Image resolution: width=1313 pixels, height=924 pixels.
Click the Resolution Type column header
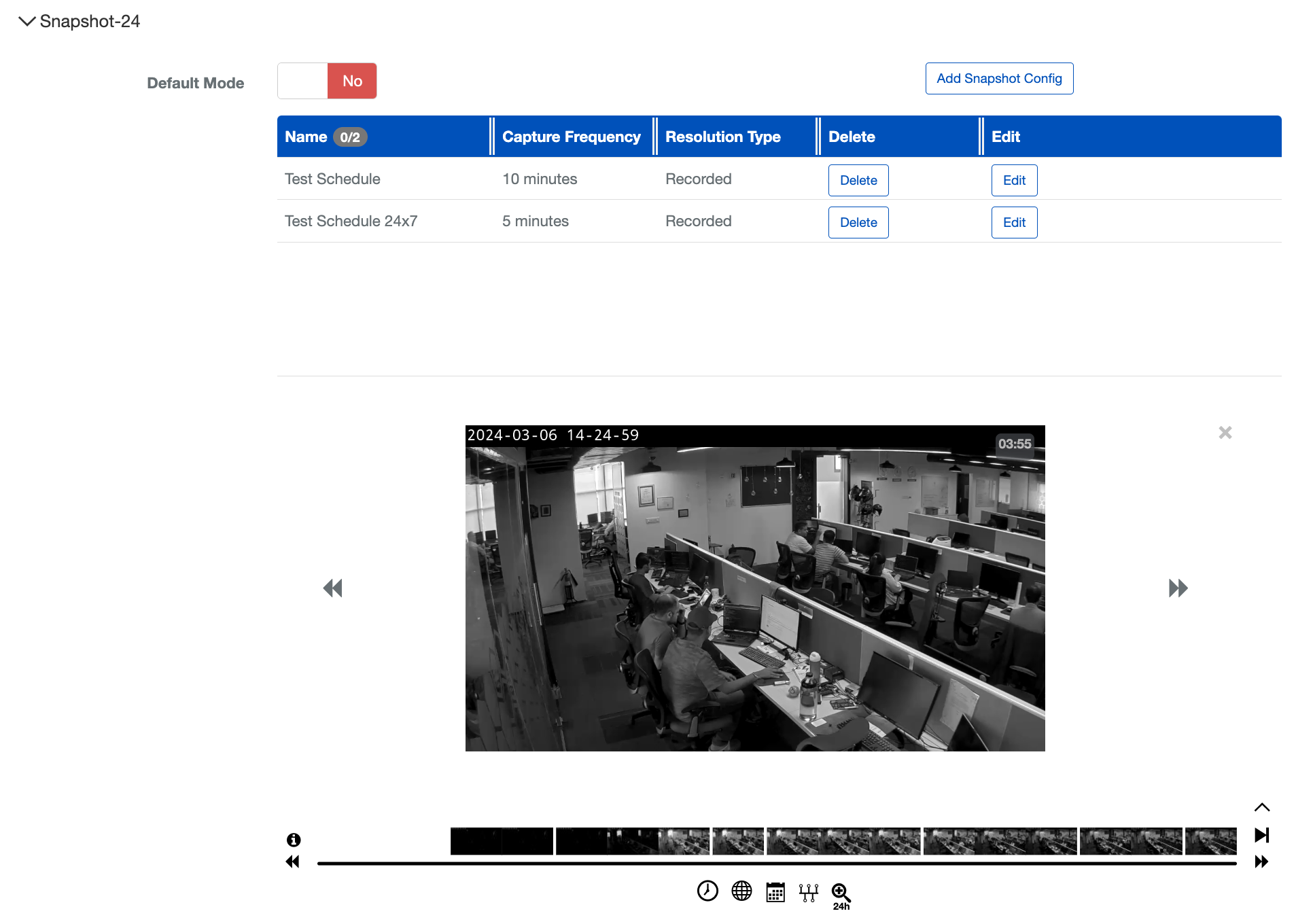click(722, 137)
